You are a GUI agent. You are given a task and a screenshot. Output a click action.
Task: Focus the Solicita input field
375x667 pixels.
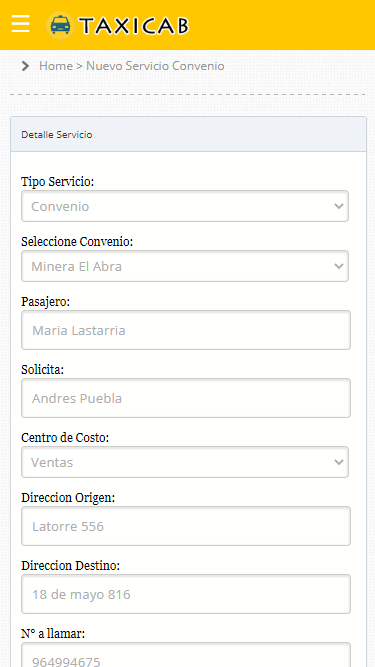186,398
